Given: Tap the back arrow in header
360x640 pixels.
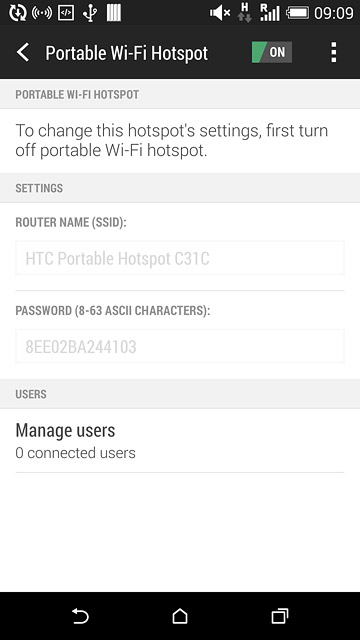Looking at the screenshot, I should (x=23, y=53).
